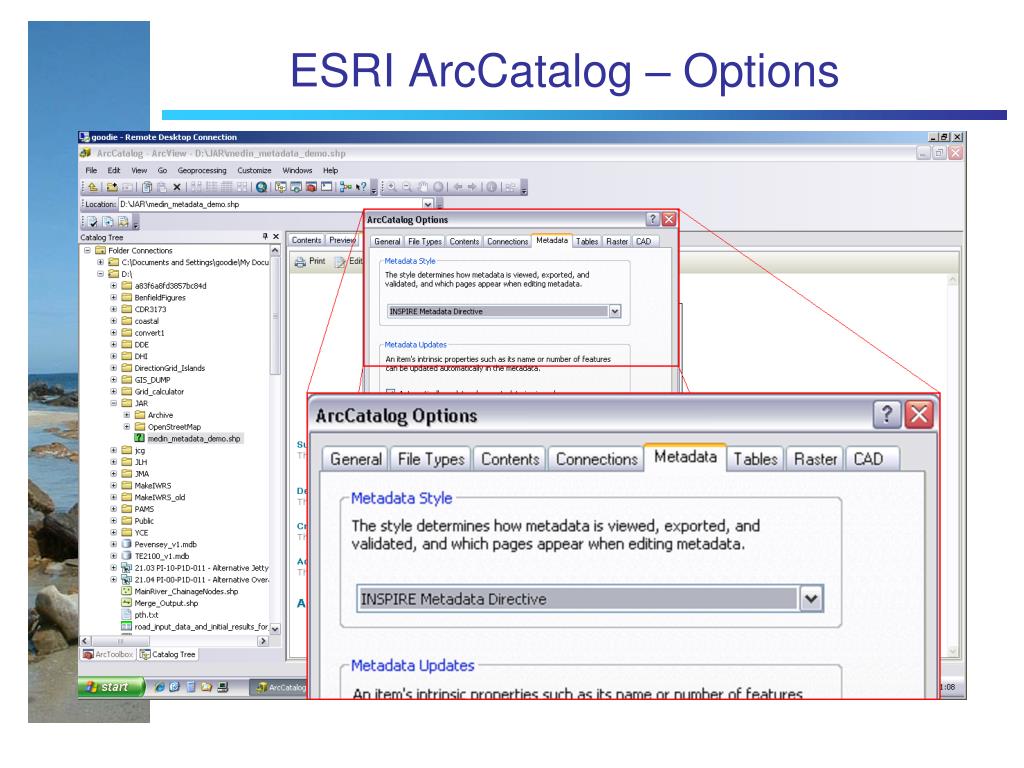The height and width of the screenshot is (768, 1024).
Task: Open the File menu
Action: point(91,170)
